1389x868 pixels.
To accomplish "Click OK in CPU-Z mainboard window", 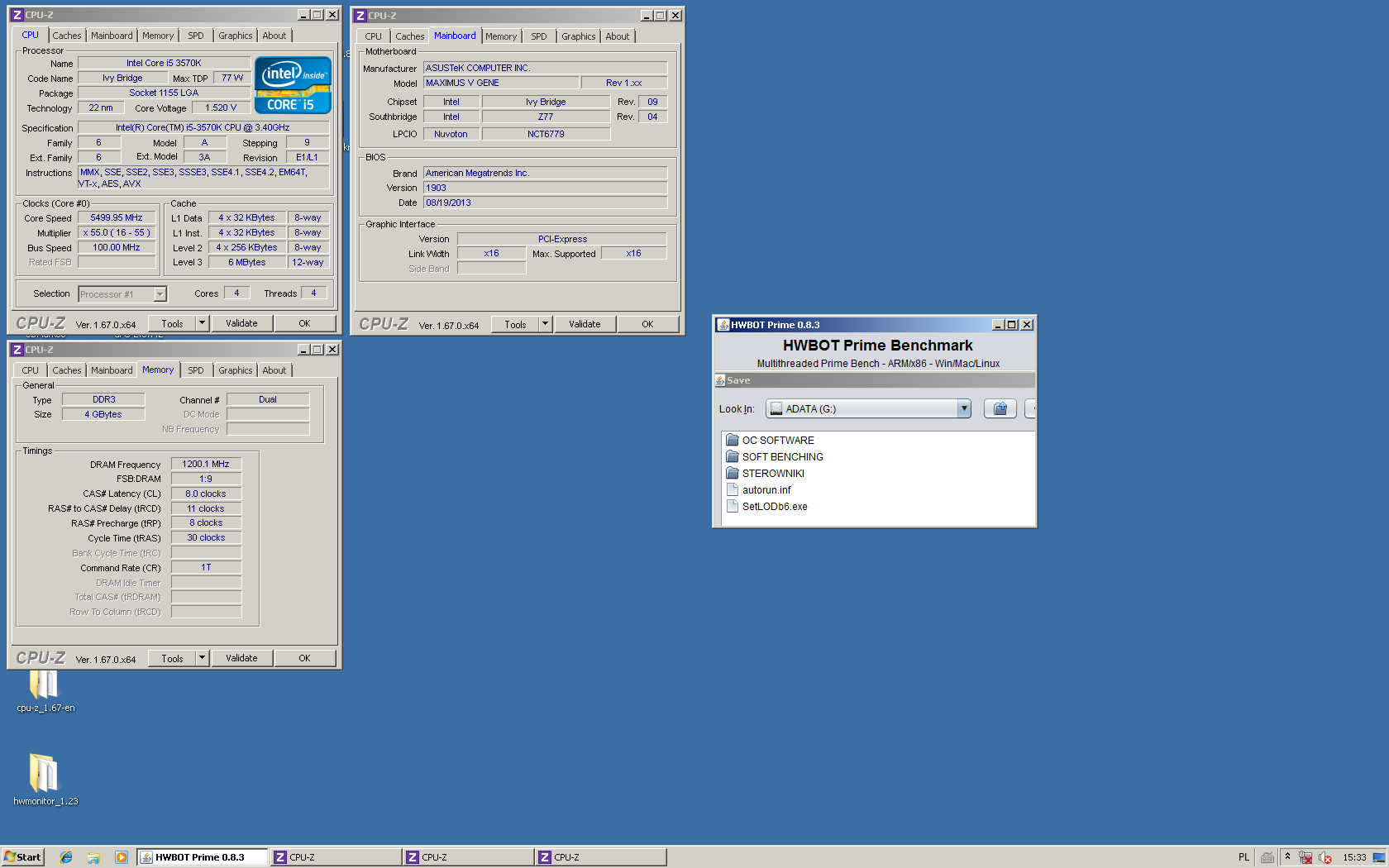I will pyautogui.click(x=647, y=324).
